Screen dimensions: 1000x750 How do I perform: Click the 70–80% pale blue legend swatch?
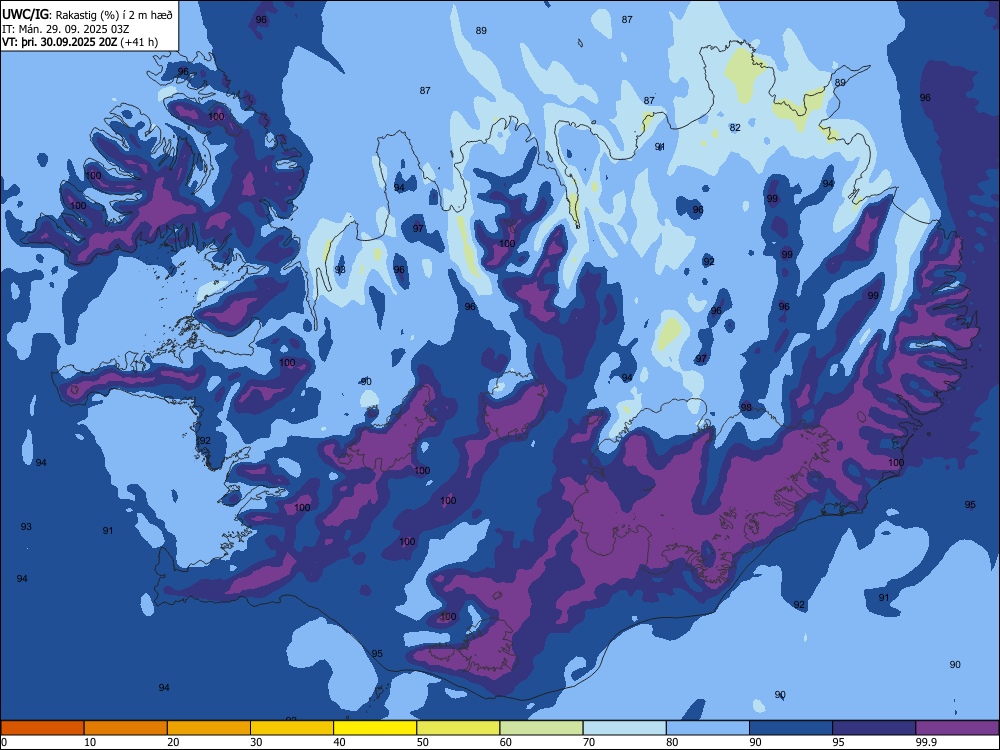[624, 728]
